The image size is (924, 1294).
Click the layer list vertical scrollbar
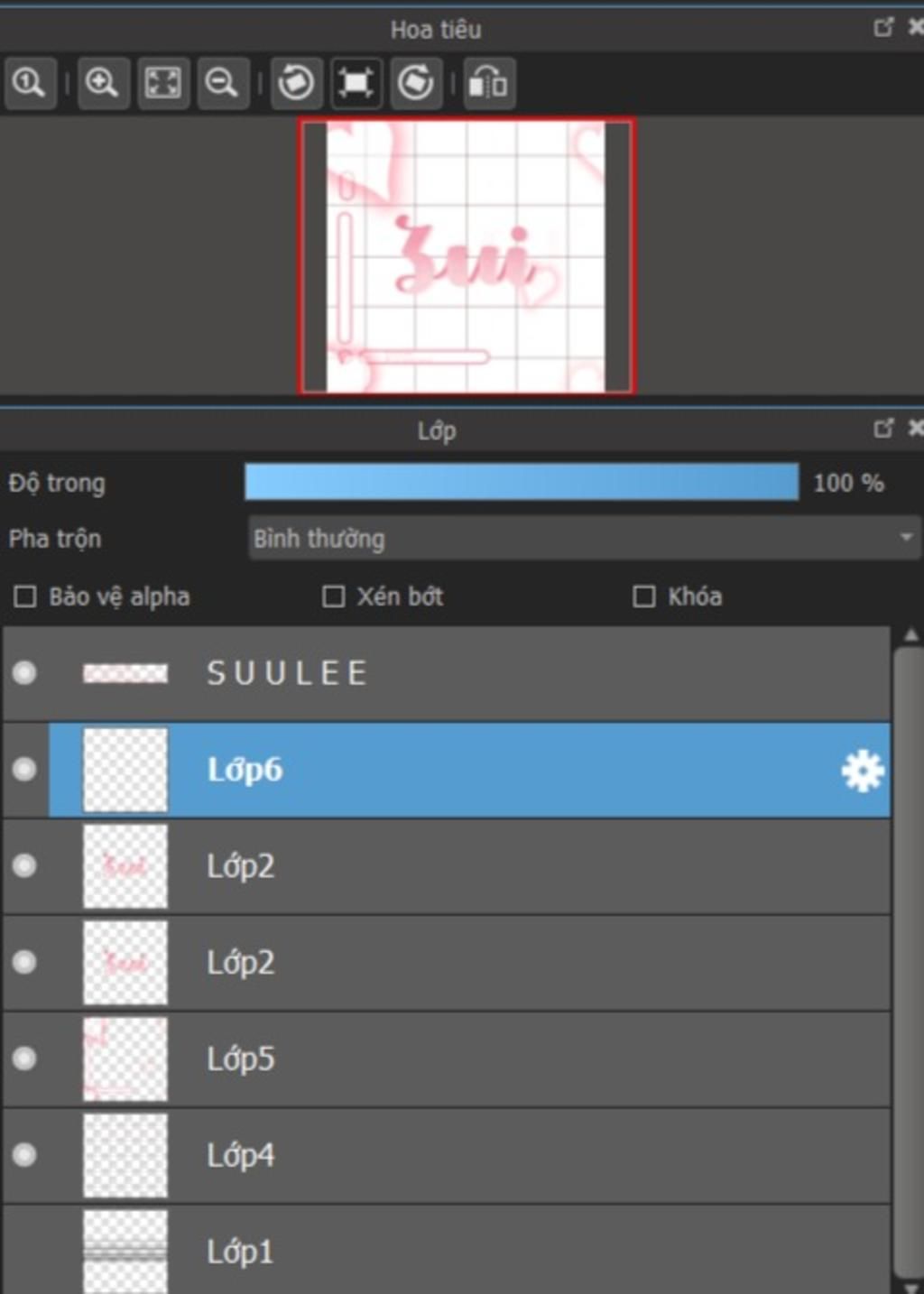click(x=909, y=961)
